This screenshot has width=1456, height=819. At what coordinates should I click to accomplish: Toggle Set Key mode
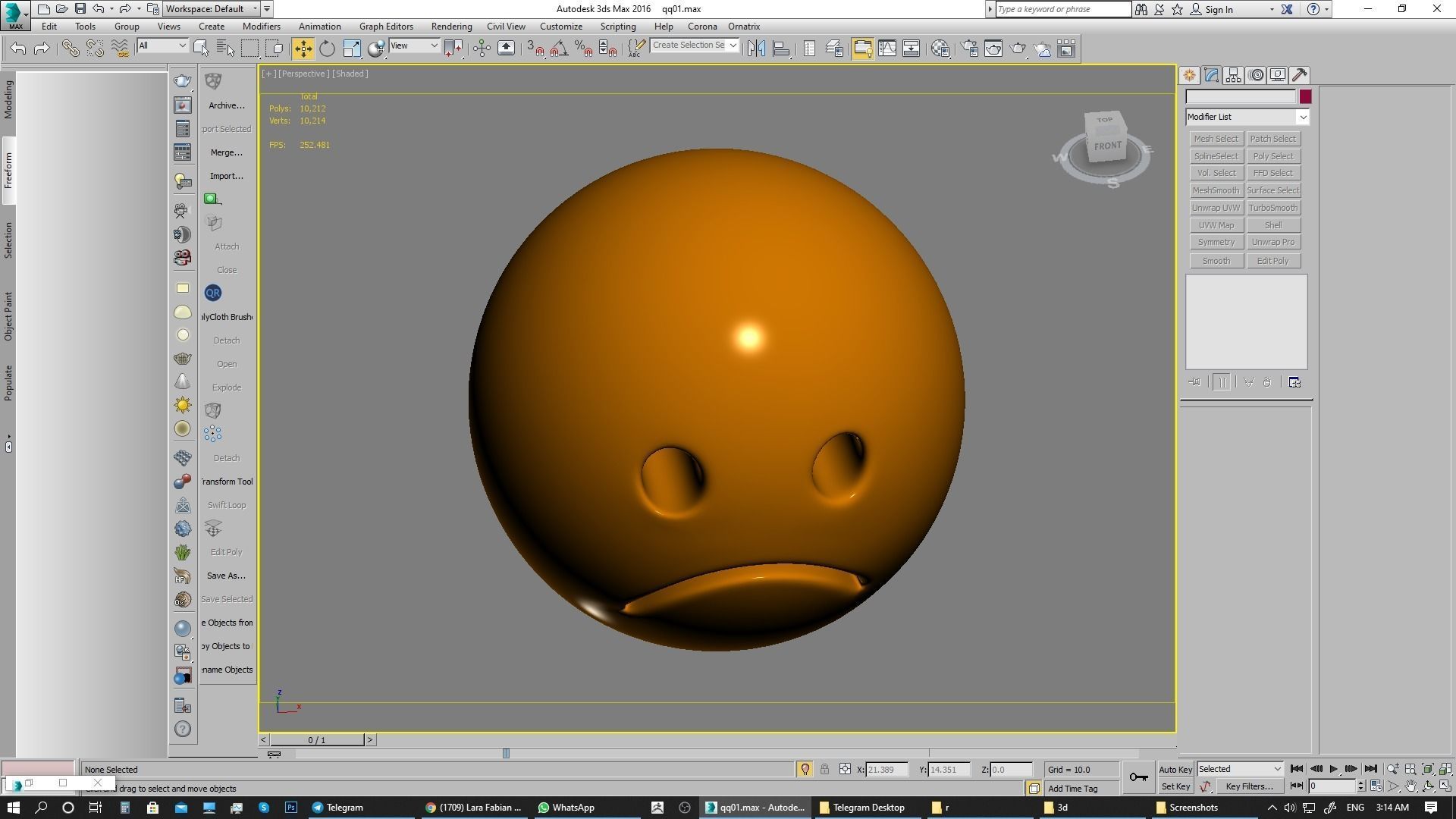click(1175, 786)
